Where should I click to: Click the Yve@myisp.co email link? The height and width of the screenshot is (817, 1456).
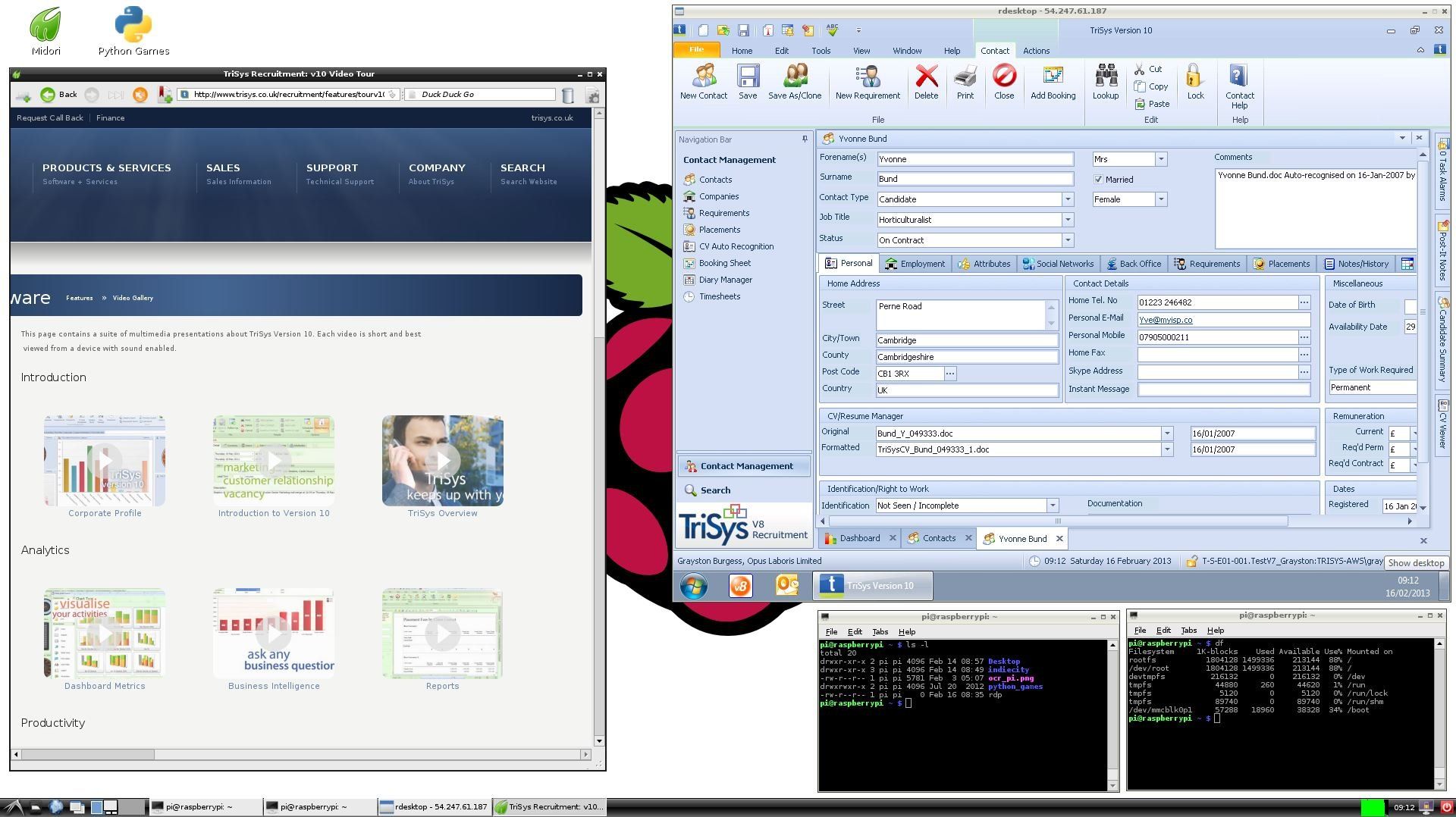(x=1166, y=320)
